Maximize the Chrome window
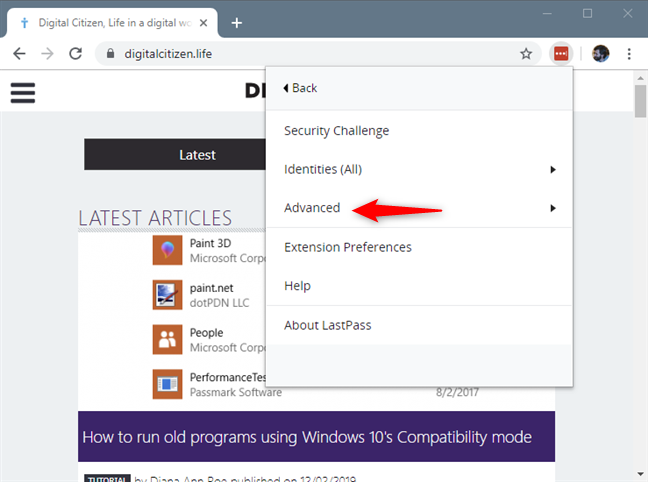The image size is (648, 482). 587,14
